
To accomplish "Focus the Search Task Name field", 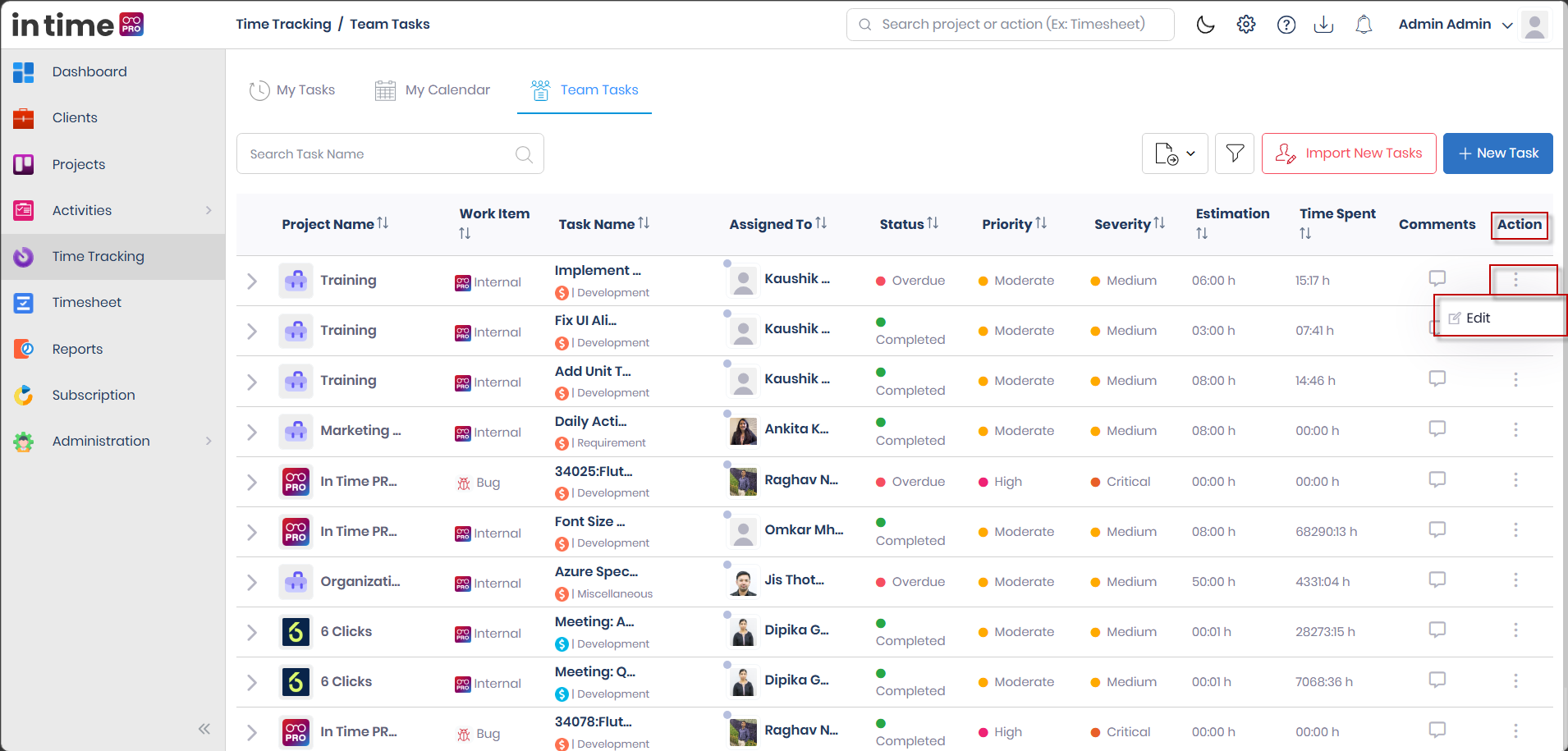I will (x=390, y=153).
